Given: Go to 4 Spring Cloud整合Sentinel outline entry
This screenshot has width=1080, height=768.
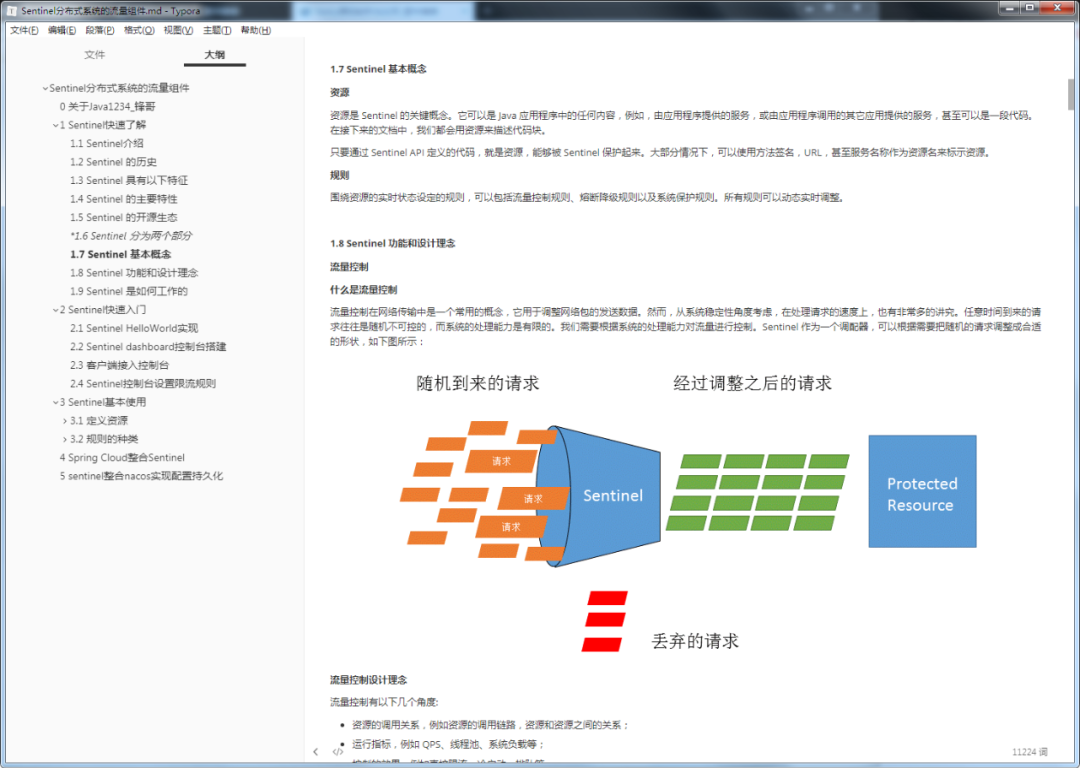Looking at the screenshot, I should (122, 457).
